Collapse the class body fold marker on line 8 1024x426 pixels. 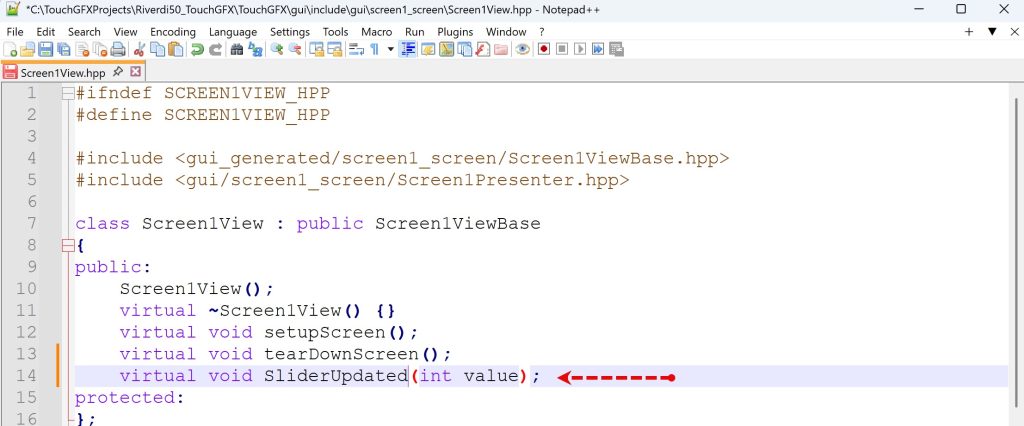pyautogui.click(x=67, y=245)
